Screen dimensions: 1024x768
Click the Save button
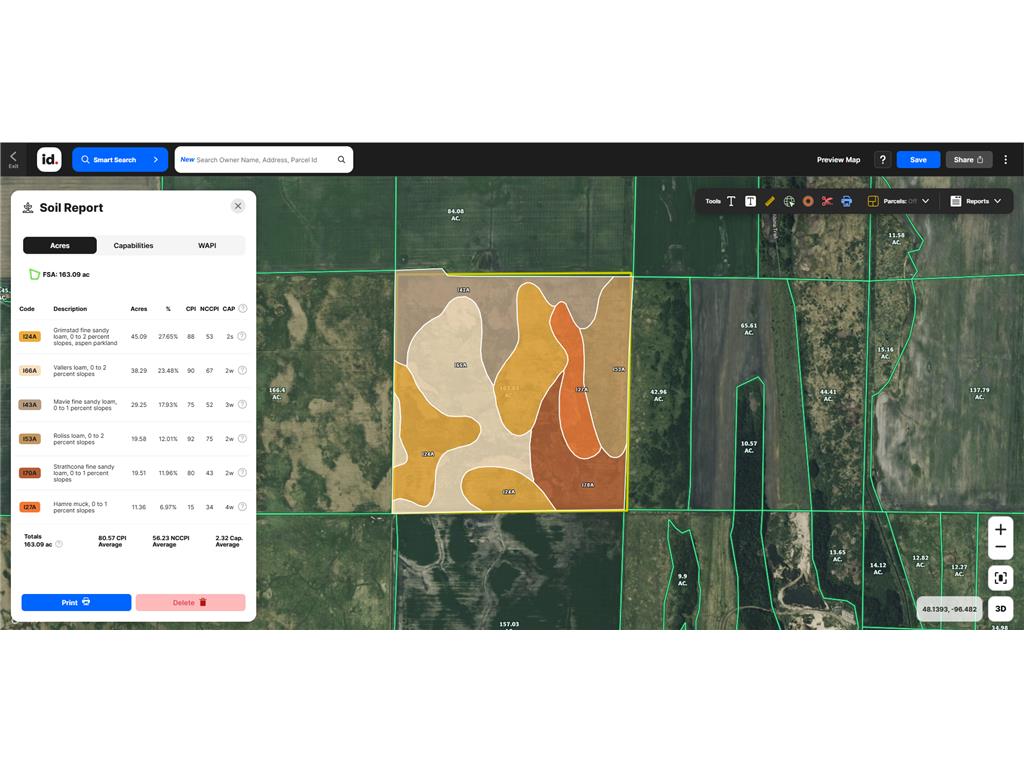[918, 159]
